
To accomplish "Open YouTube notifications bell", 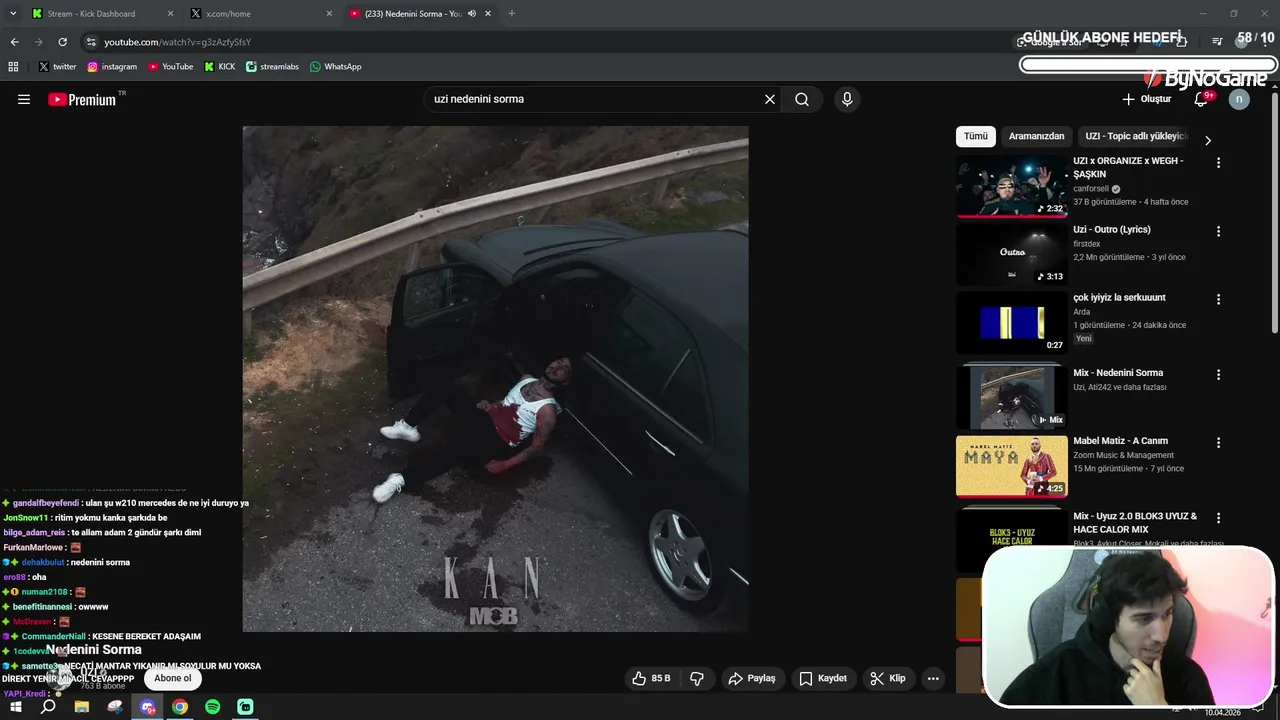I will (1202, 99).
